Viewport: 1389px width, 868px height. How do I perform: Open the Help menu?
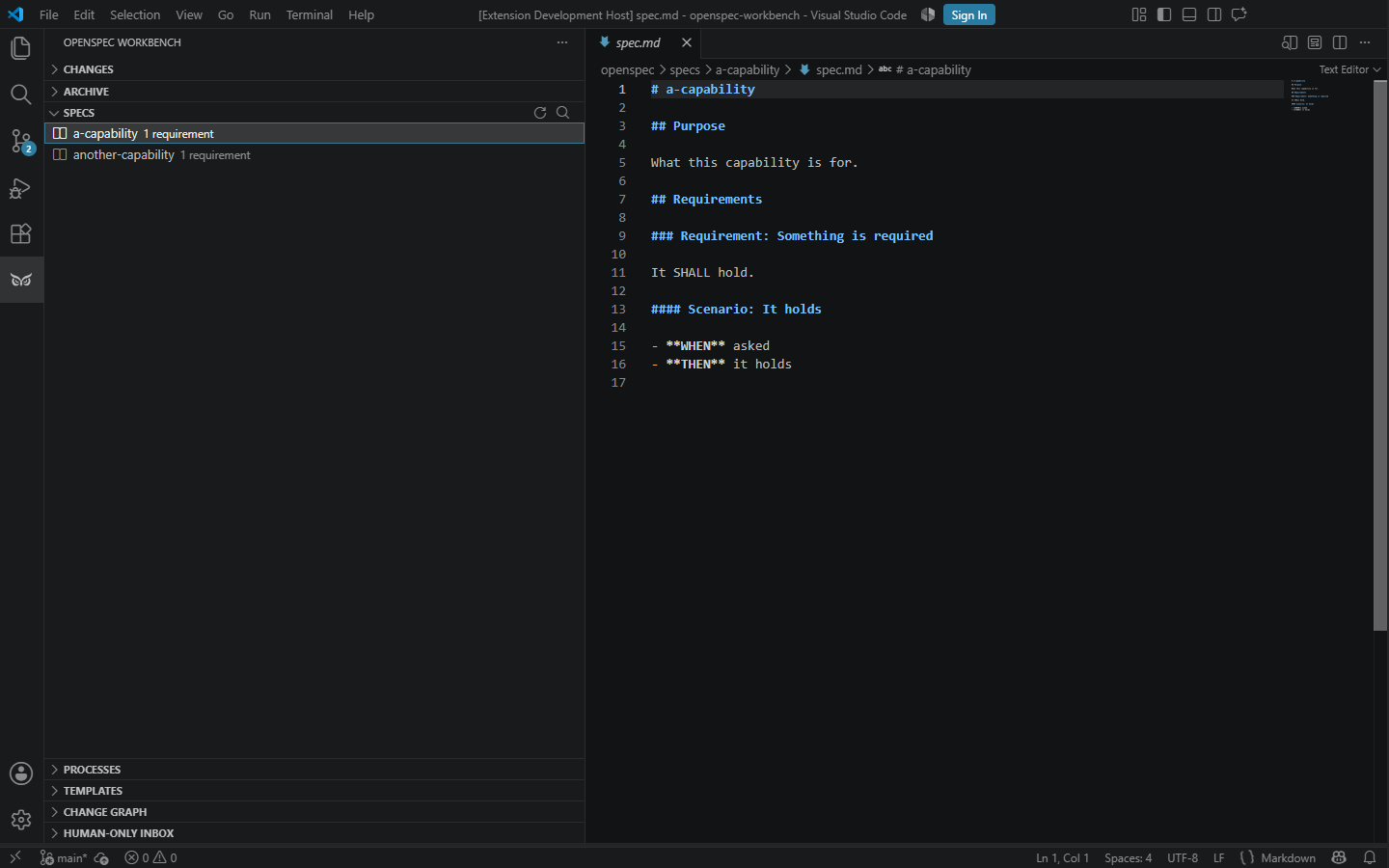[x=361, y=14]
